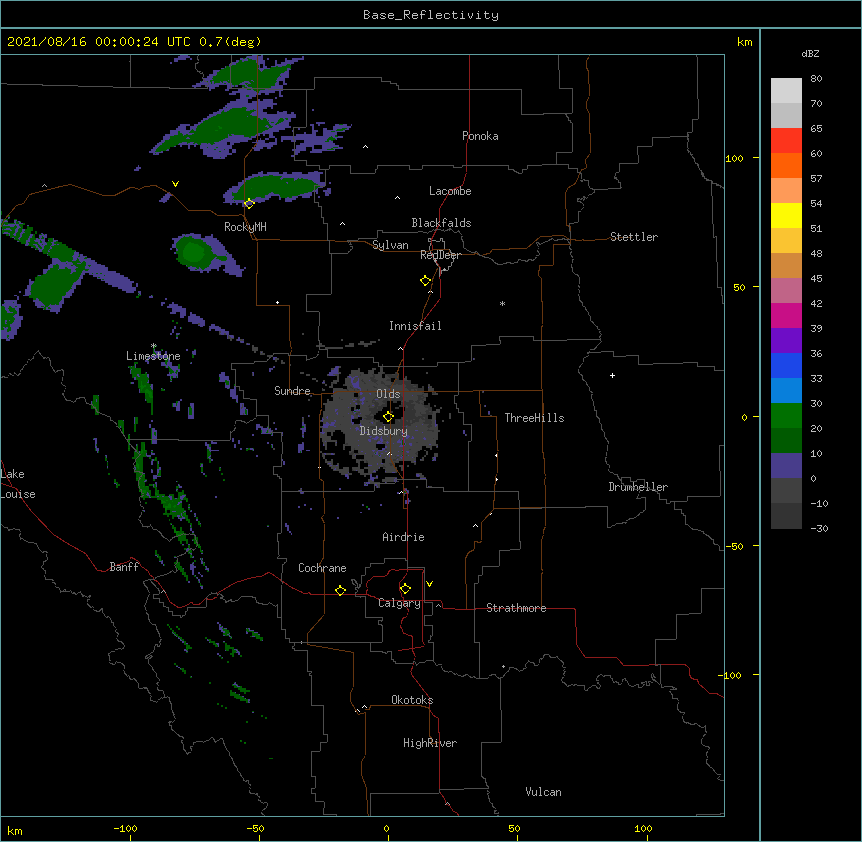Screen dimensions: 862x842
Task: Click the Okotoks label
Action: pyautogui.click(x=412, y=700)
